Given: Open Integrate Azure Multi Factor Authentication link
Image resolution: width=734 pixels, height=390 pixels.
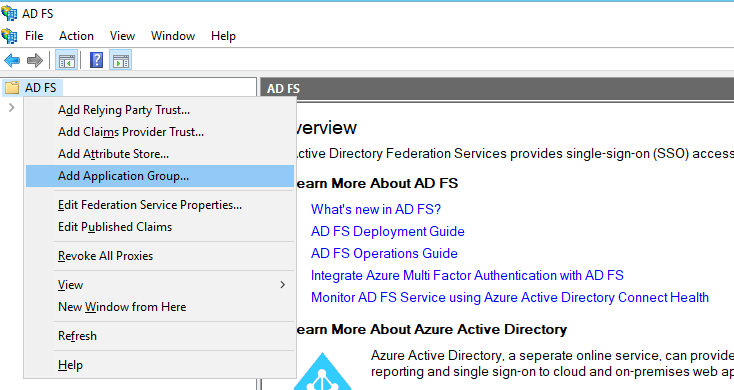Looking at the screenshot, I should click(467, 275).
